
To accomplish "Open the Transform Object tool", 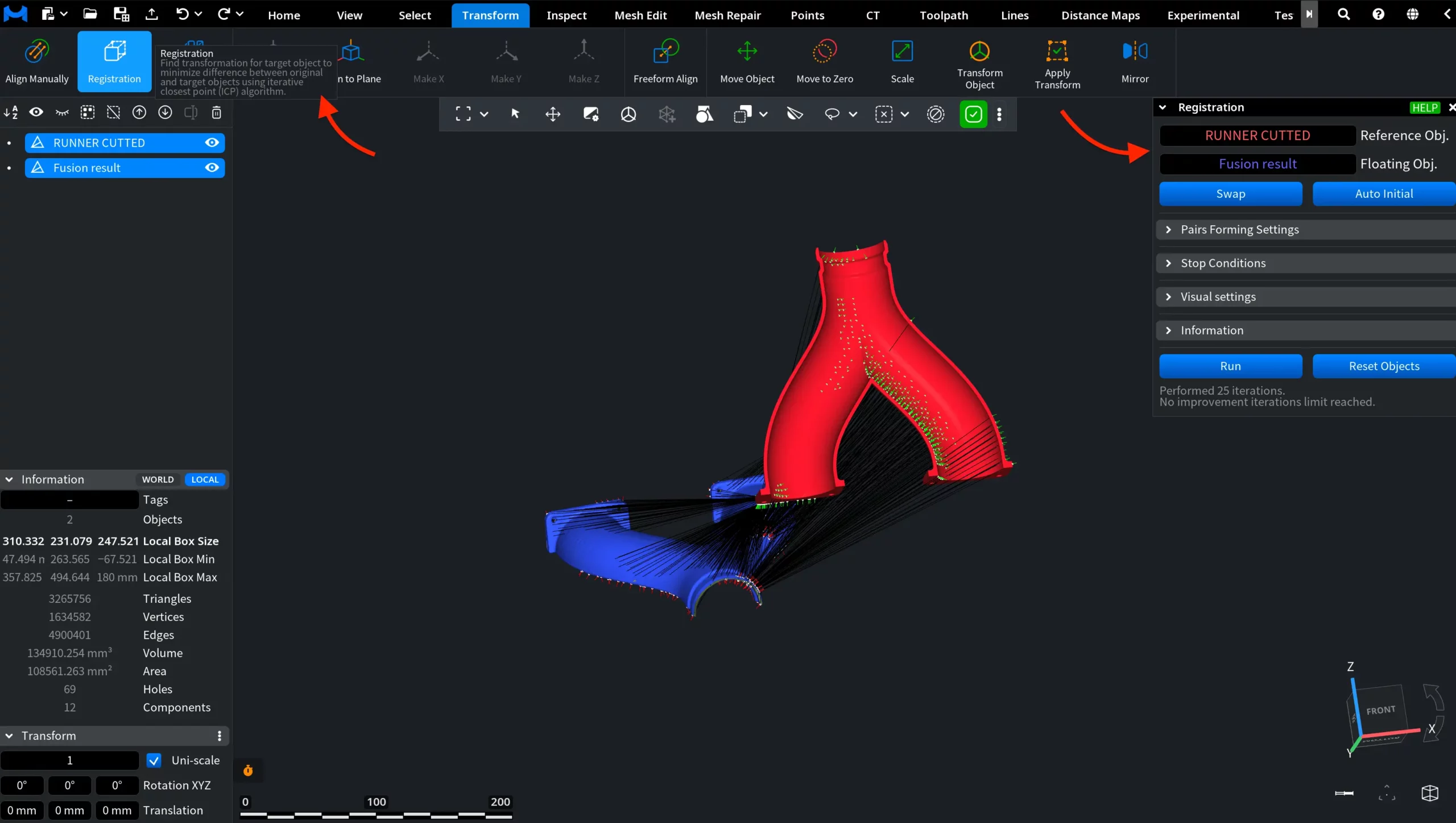I will click(979, 61).
